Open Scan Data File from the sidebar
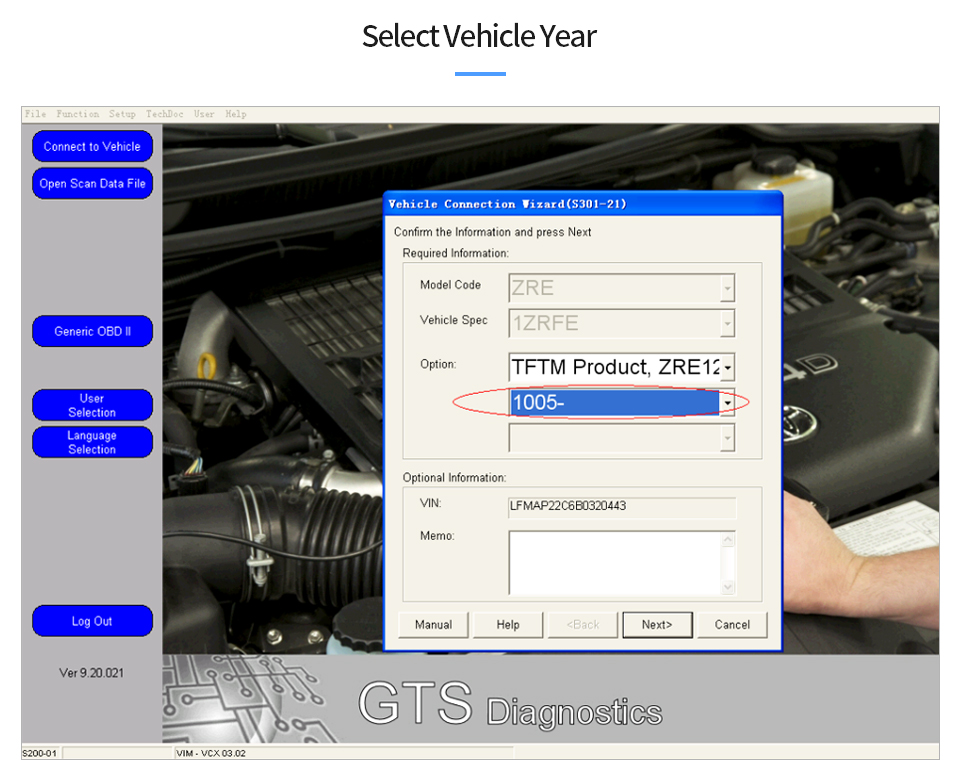The height and width of the screenshot is (775, 960). coord(92,183)
